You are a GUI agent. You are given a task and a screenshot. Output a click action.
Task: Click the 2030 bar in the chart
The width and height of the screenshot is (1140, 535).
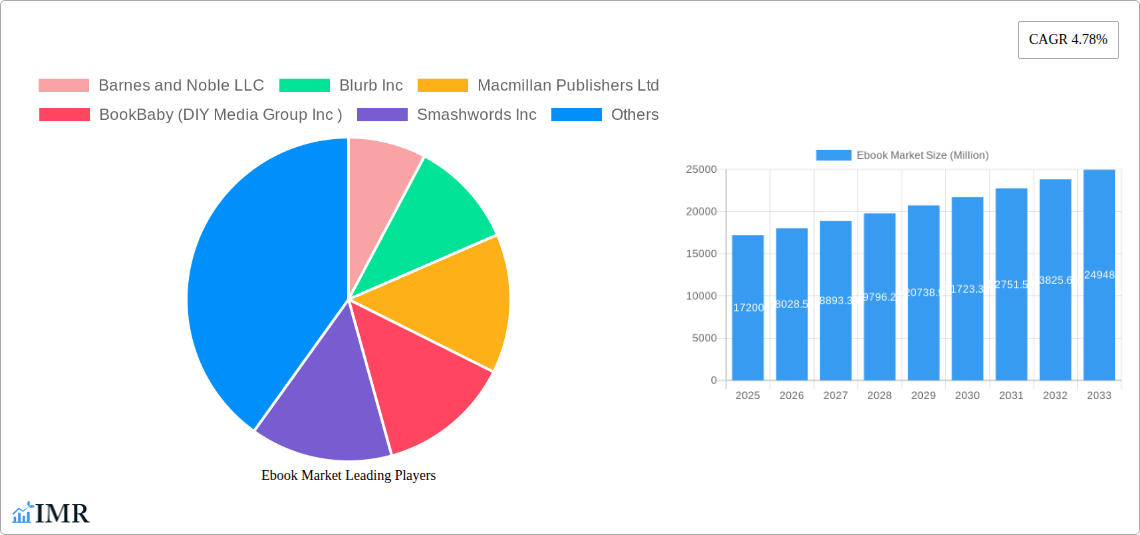coord(968,289)
